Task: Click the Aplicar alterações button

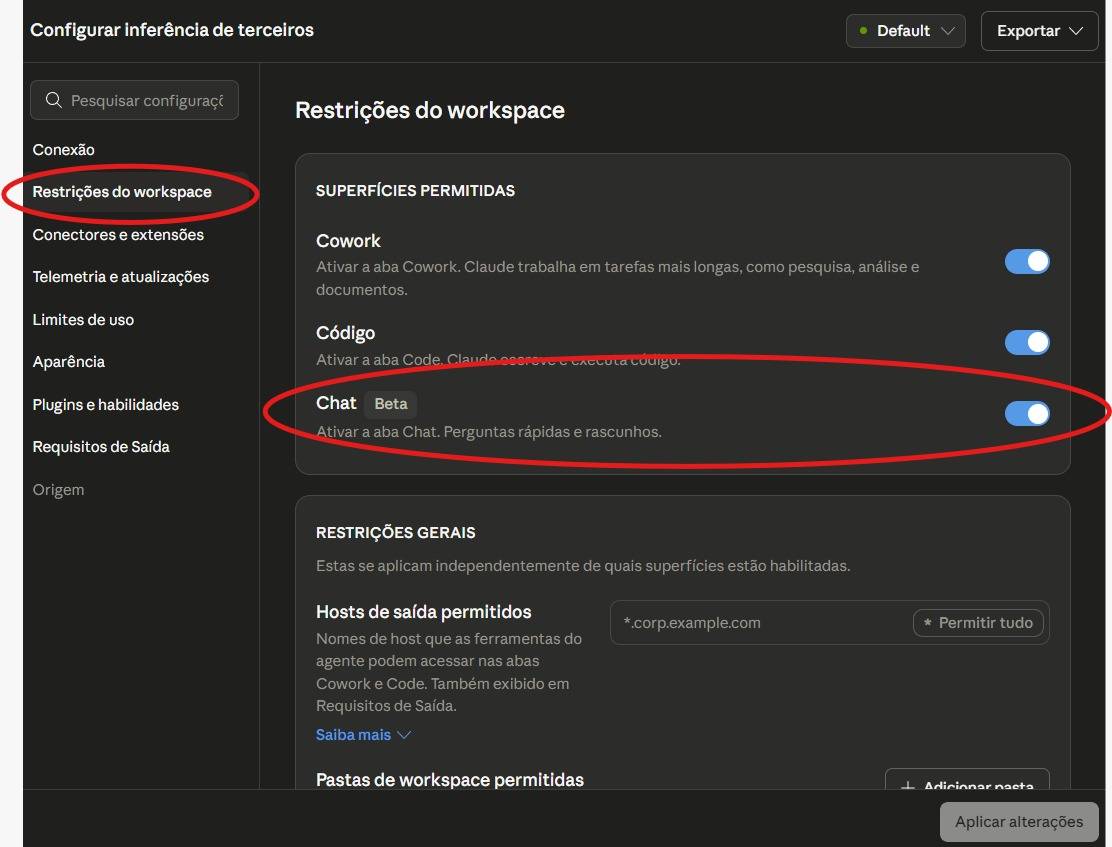Action: (x=1018, y=821)
